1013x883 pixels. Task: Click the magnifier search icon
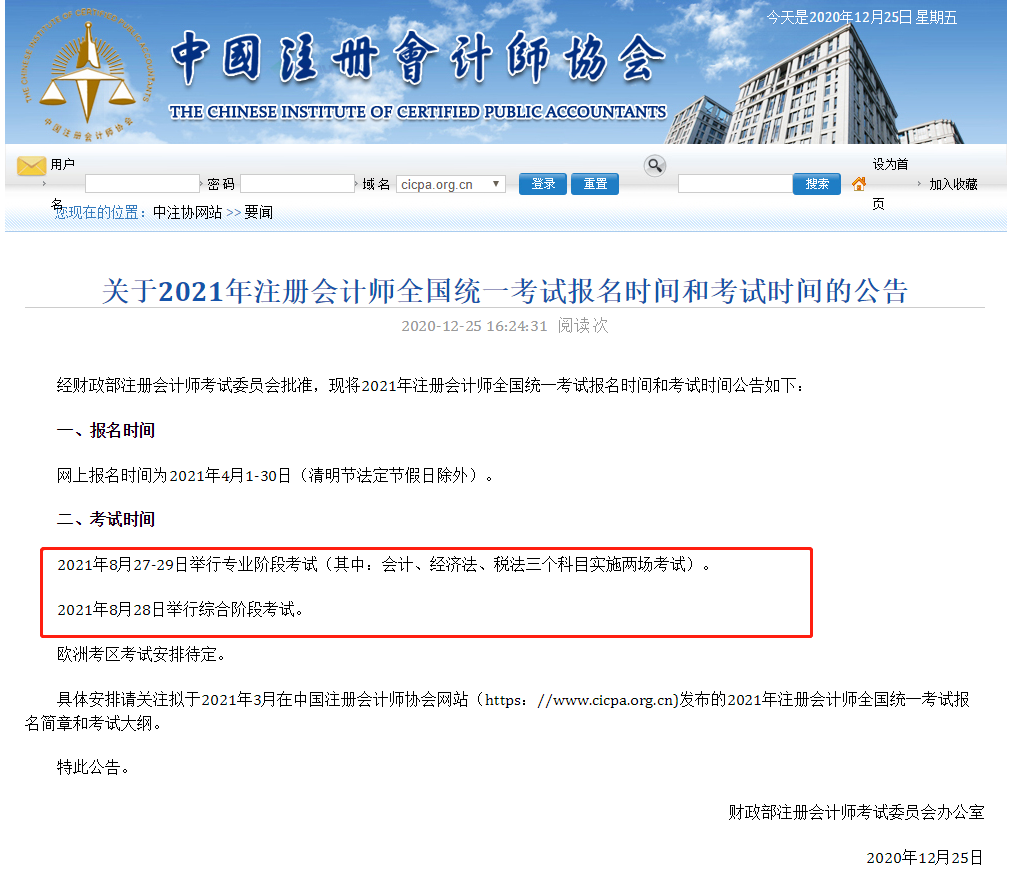(x=655, y=164)
